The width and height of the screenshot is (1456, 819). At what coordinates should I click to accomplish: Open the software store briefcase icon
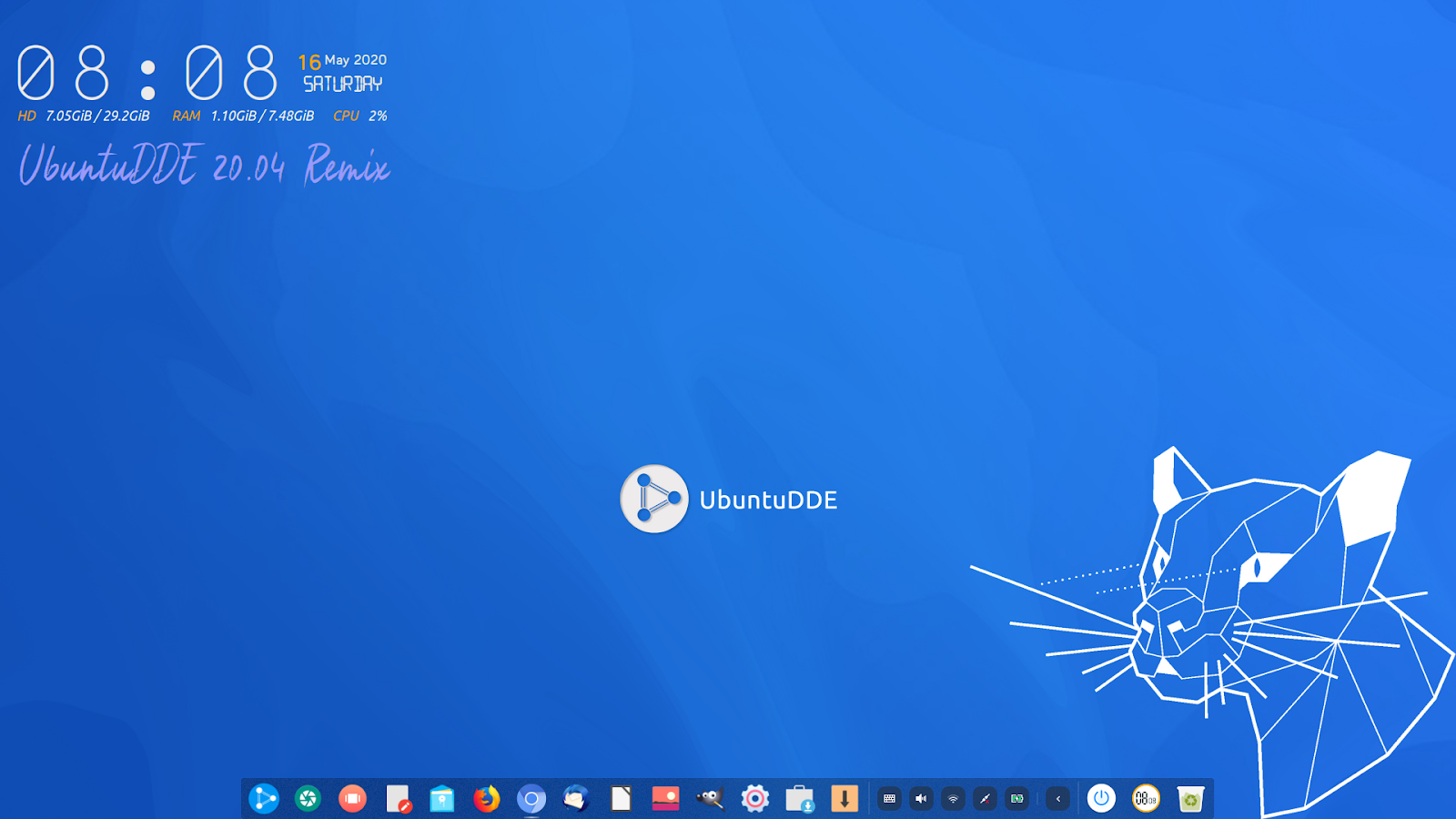[799, 799]
